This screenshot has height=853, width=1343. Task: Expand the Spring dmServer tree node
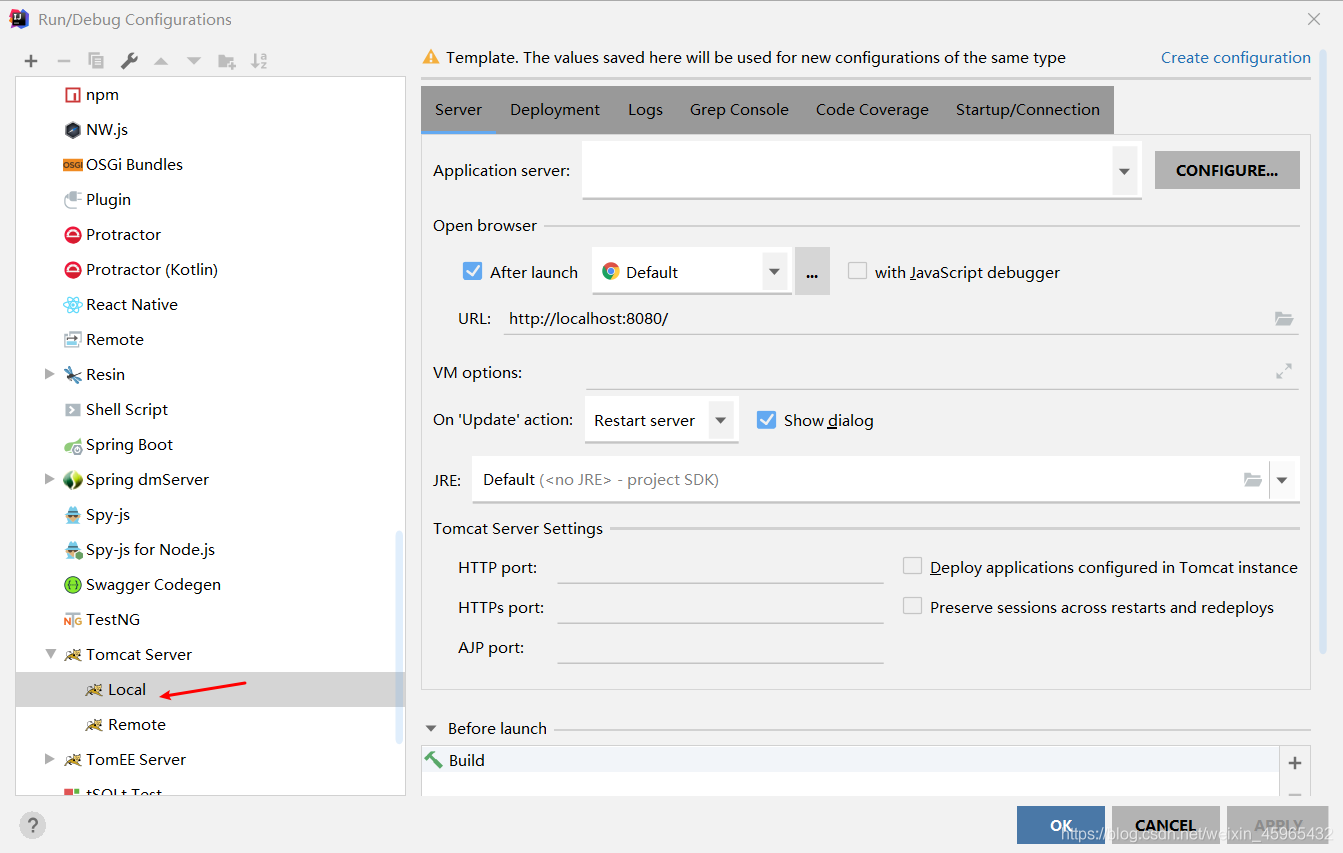pyautogui.click(x=49, y=479)
